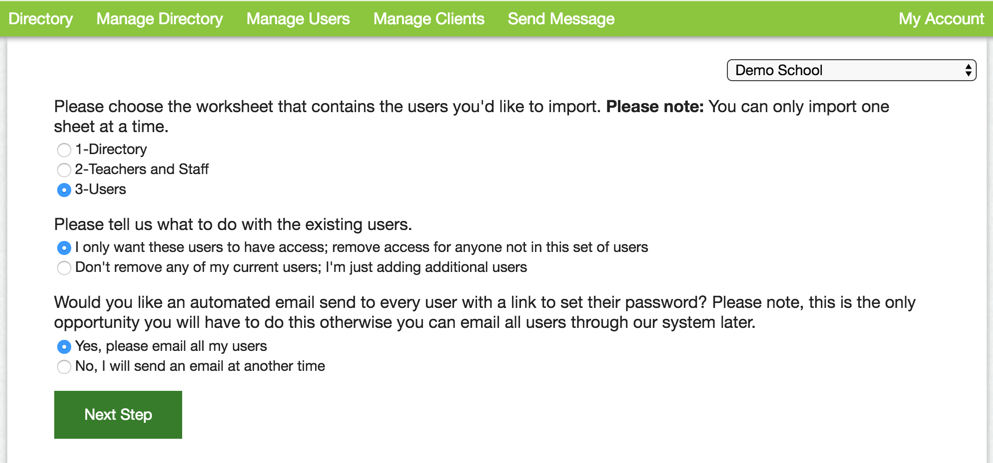Open My Account link
This screenshot has width=993, height=463.
pos(940,19)
